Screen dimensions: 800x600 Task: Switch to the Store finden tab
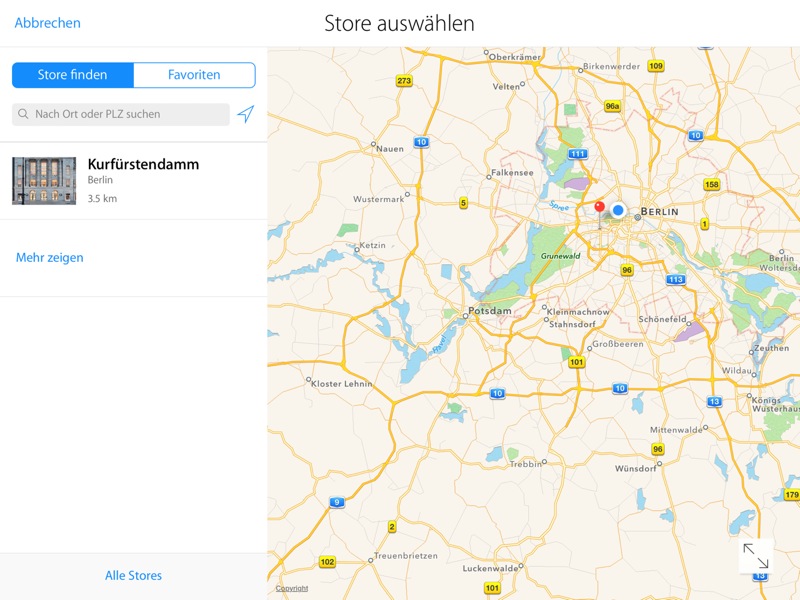(x=73, y=75)
